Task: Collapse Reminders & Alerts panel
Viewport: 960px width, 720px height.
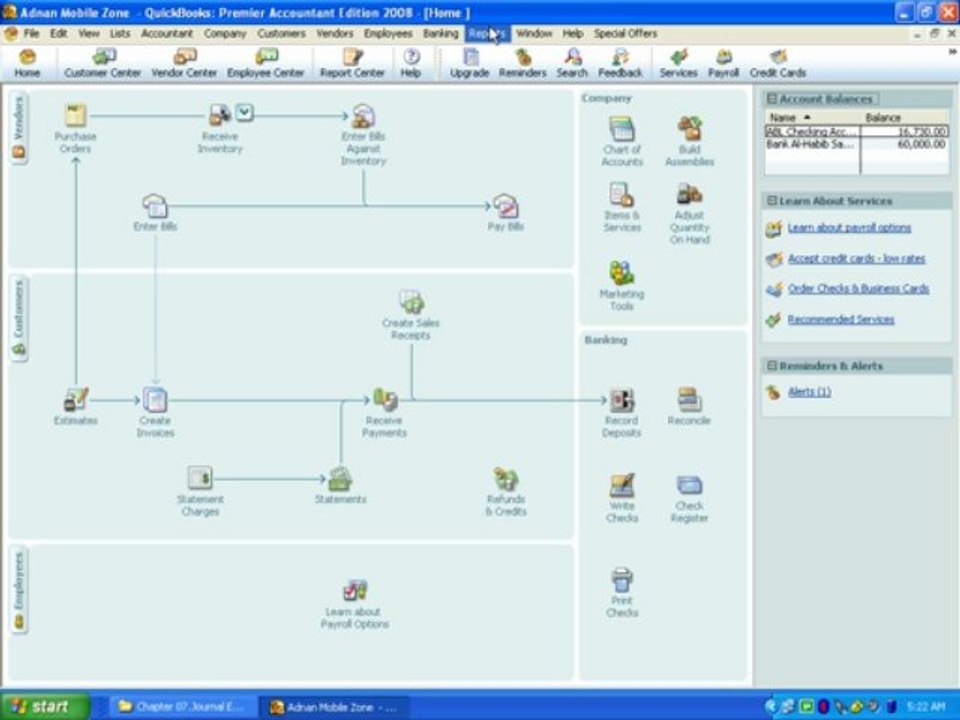Action: point(772,366)
